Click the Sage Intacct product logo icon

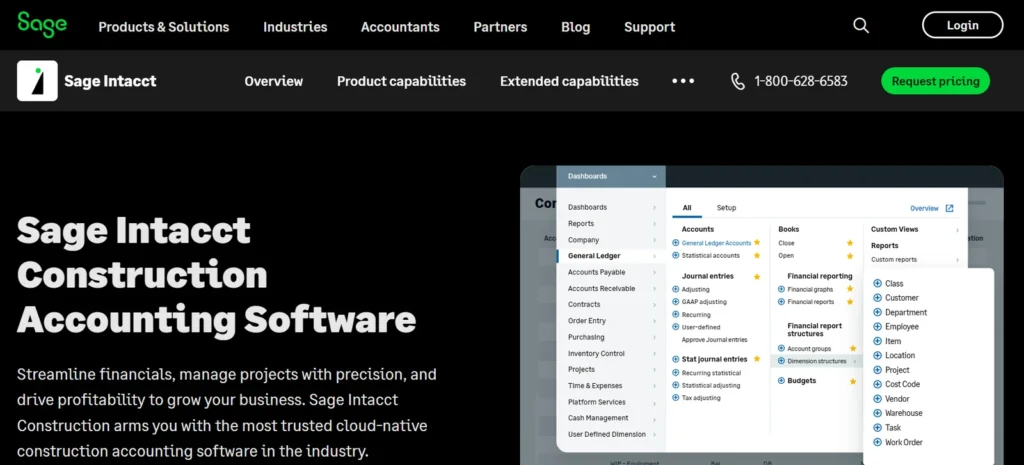[37, 81]
